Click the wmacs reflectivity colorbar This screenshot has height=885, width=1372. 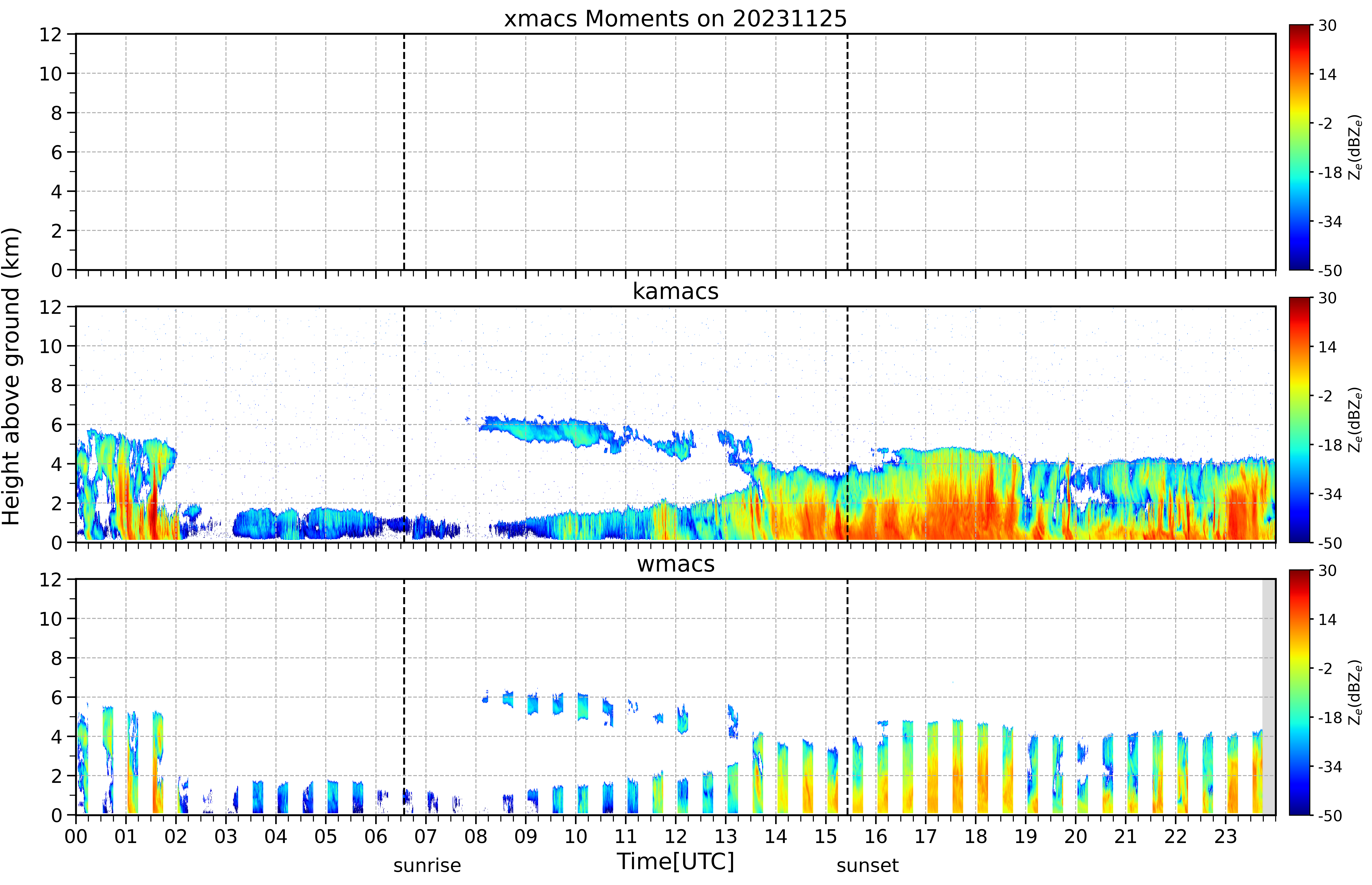tap(1300, 693)
